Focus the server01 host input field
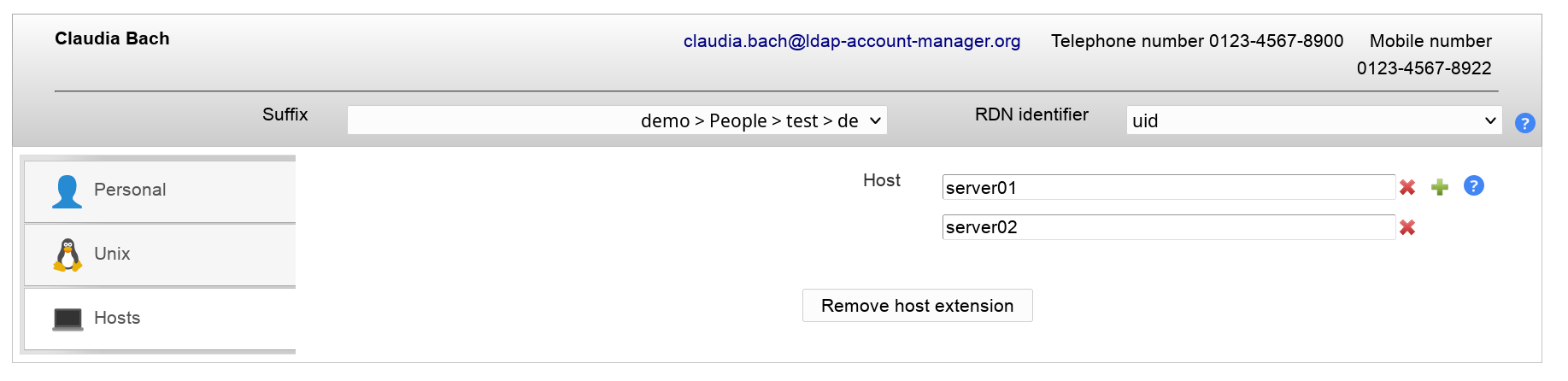1568x381 pixels. click(1168, 187)
